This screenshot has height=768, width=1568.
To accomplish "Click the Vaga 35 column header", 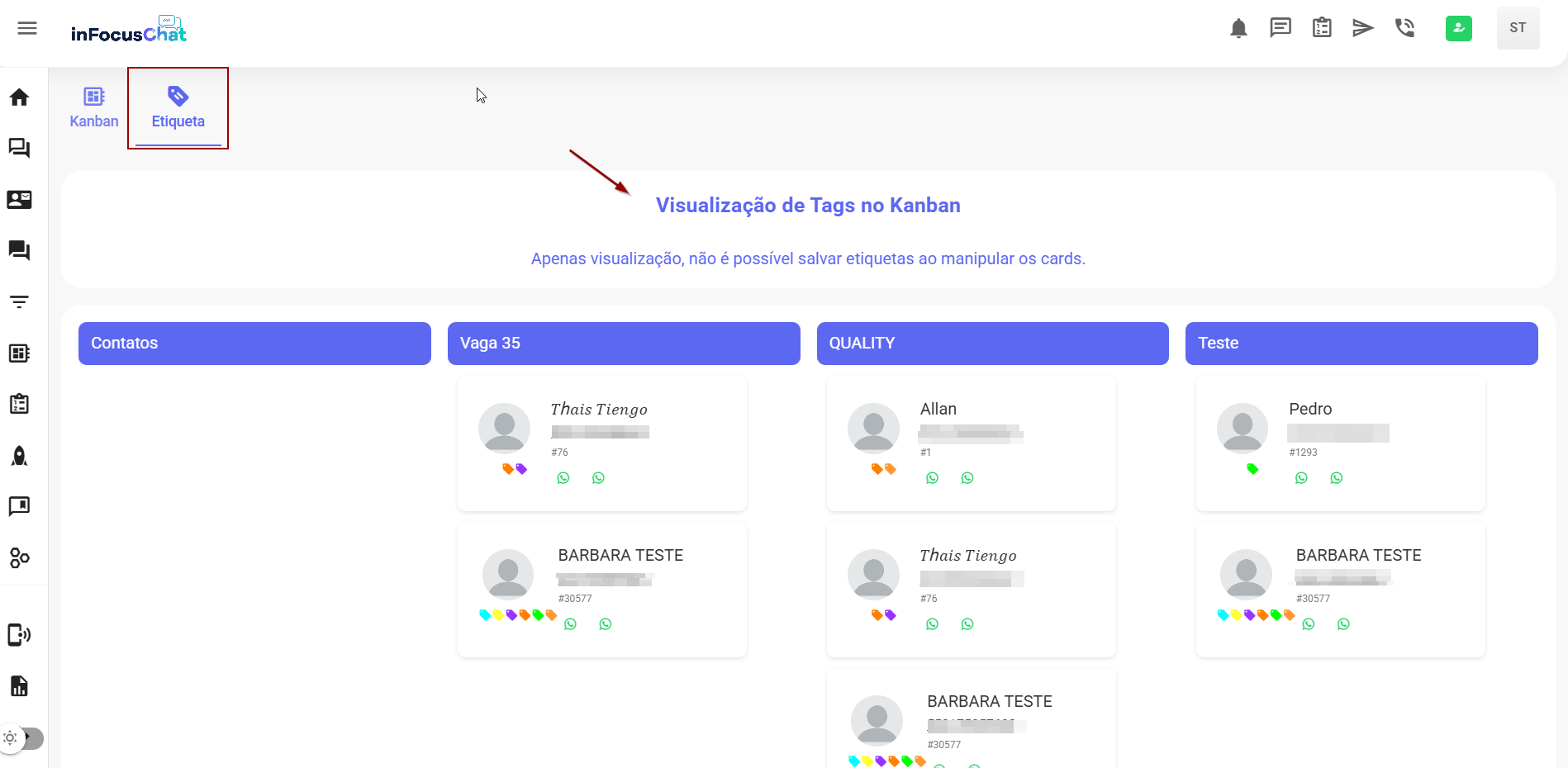I will [623, 343].
